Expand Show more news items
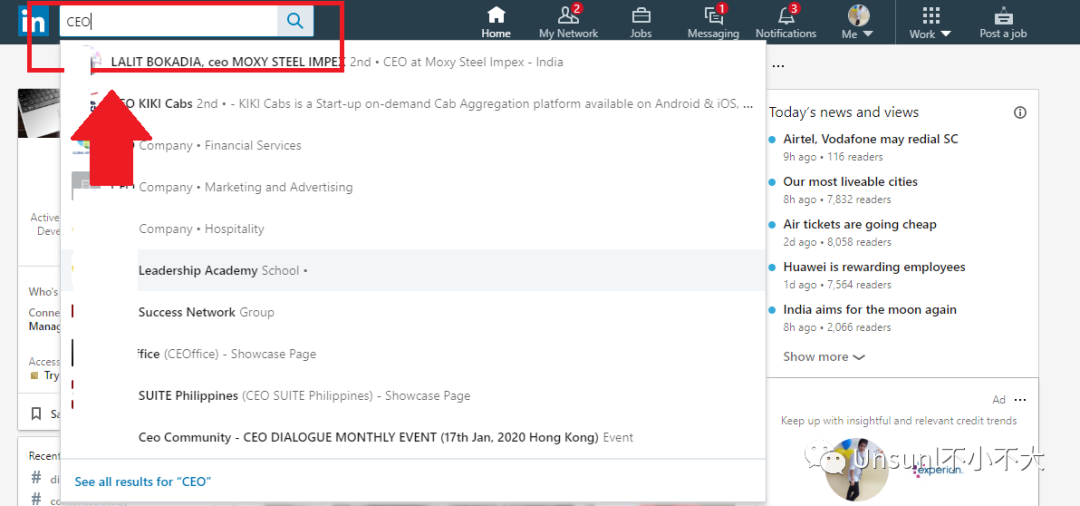The image size is (1080, 506). tap(823, 357)
